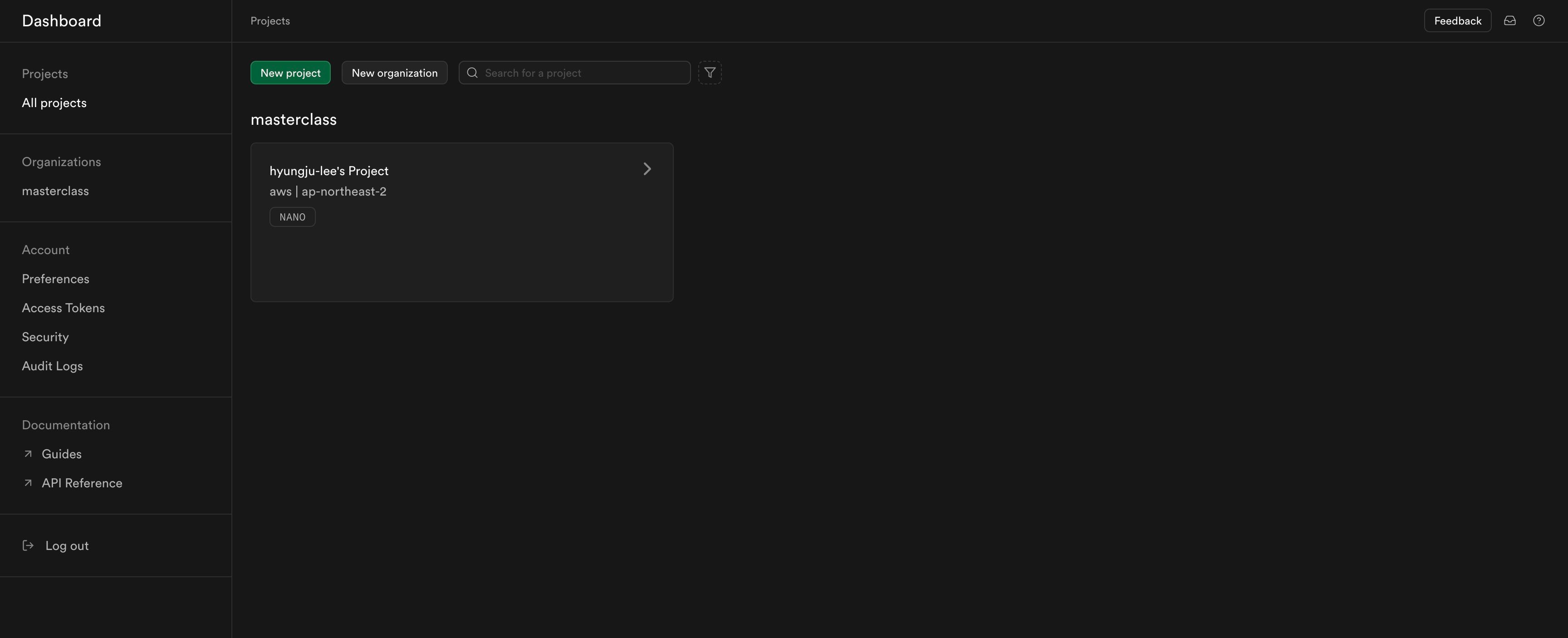The width and height of the screenshot is (1568, 638).
Task: Click the Dashboard title
Action: coord(62,21)
